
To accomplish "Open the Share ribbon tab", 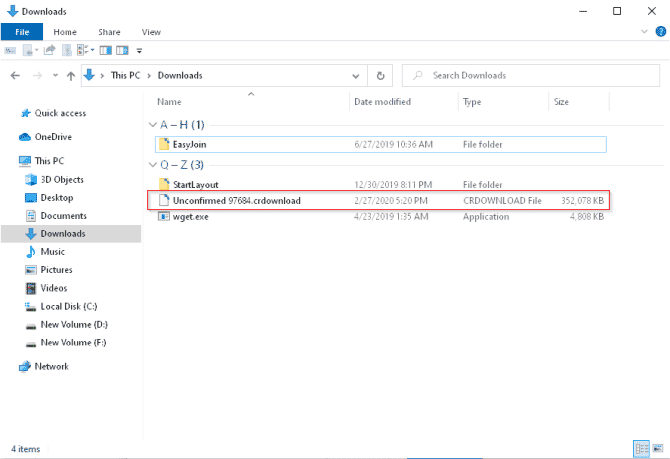I will pyautogui.click(x=109, y=32).
